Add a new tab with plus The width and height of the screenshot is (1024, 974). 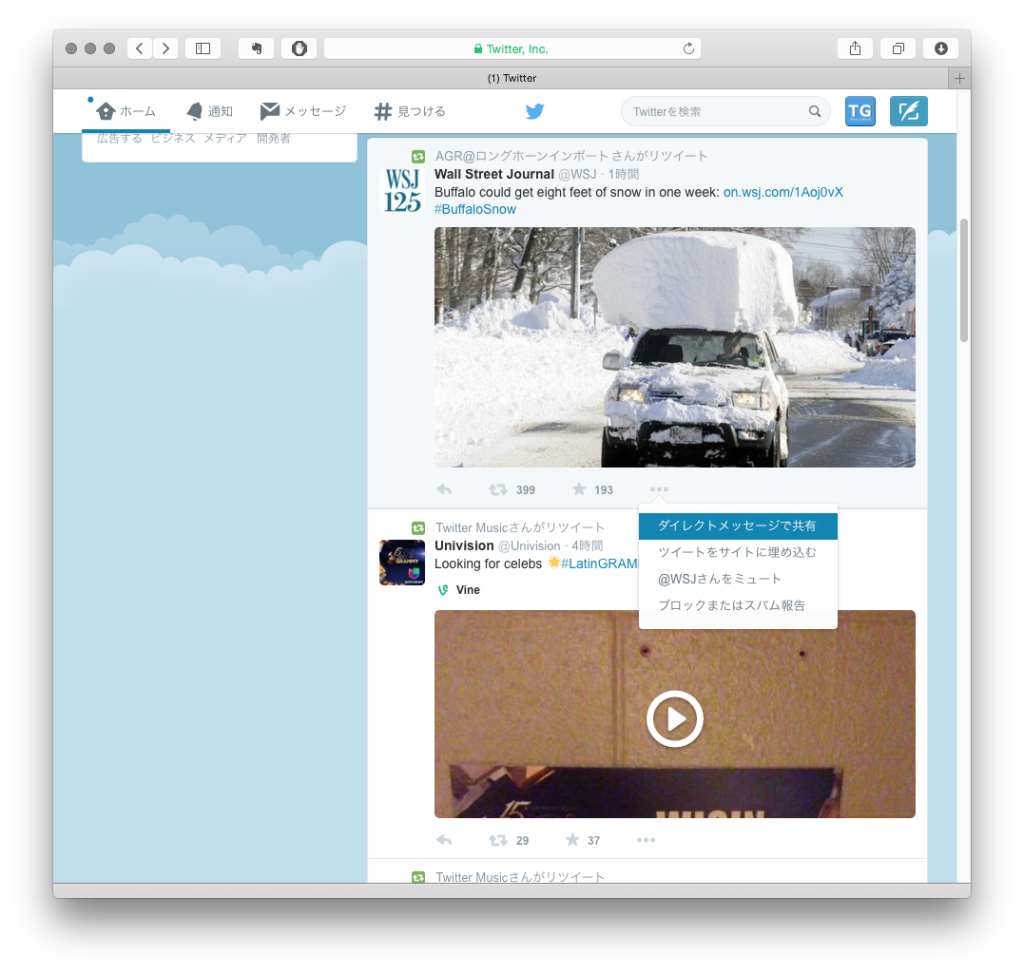pyautogui.click(x=959, y=78)
